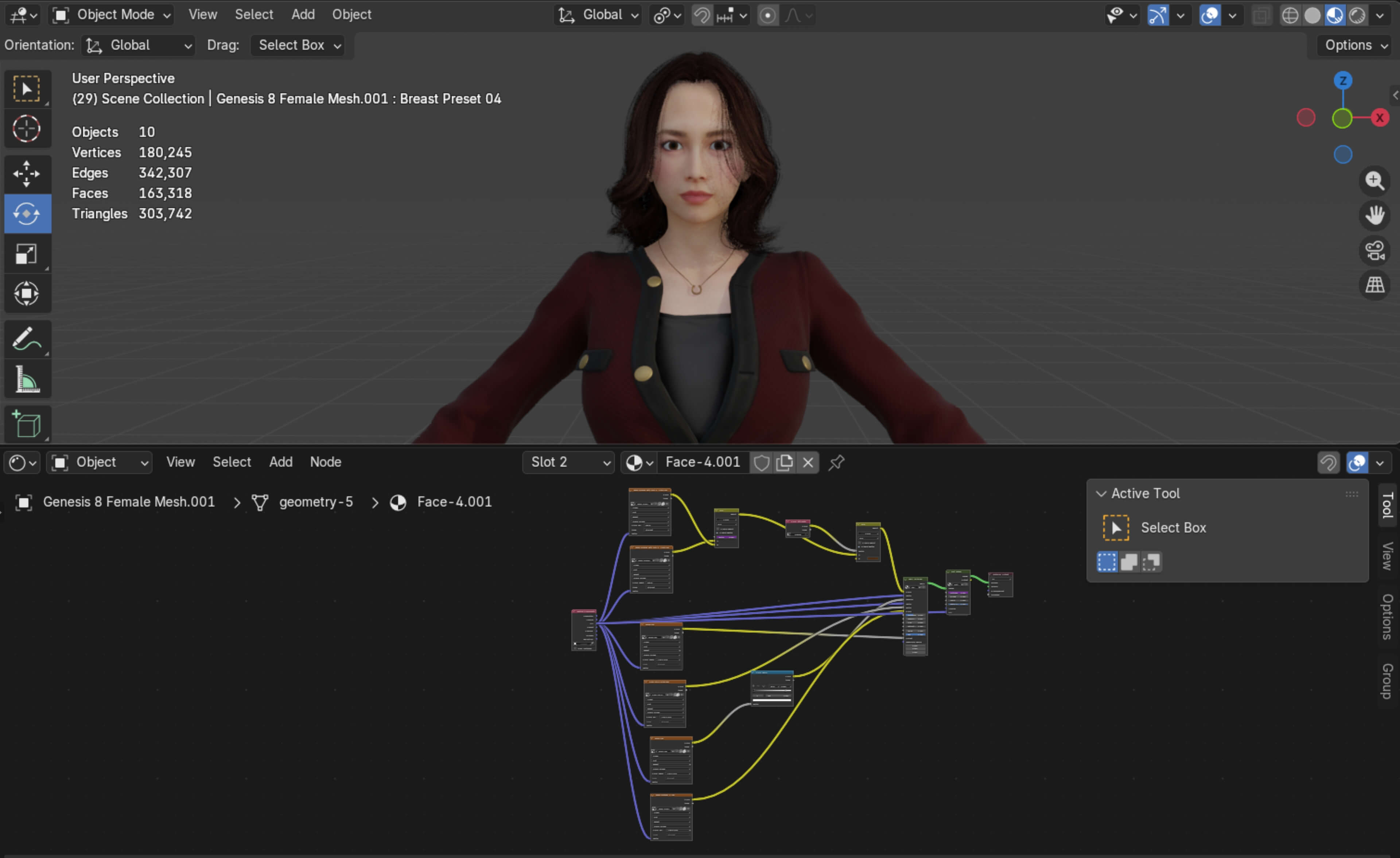Toggle the camera view icon
The width and height of the screenshot is (1400, 858).
coord(1374,250)
